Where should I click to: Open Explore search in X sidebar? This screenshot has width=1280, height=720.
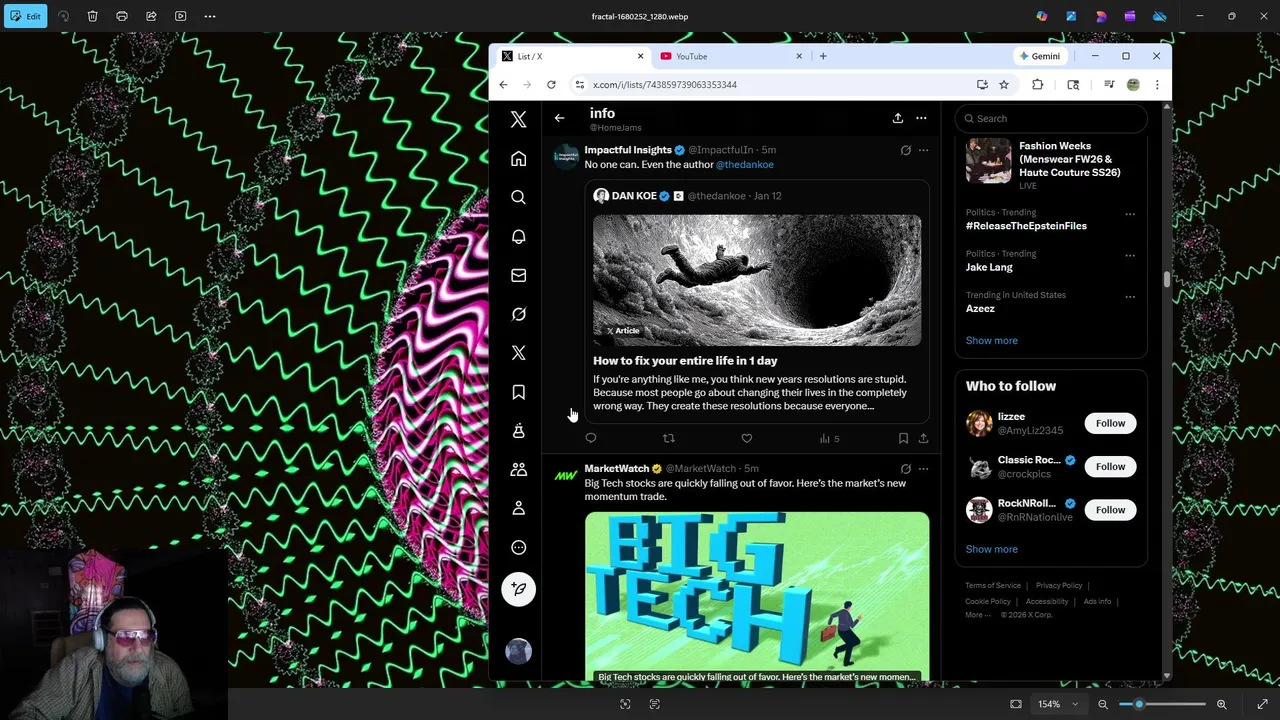tap(518, 198)
